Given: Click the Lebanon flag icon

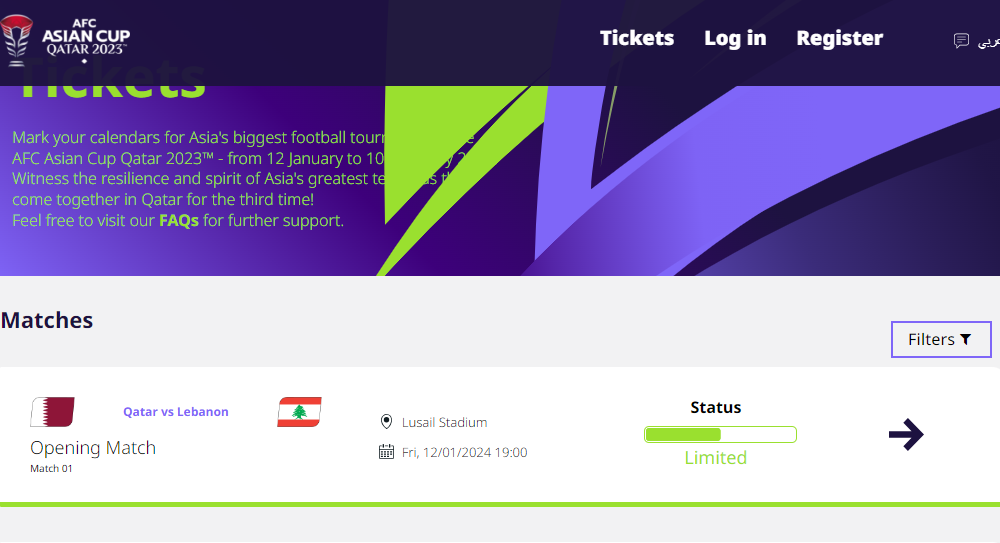Looking at the screenshot, I should [299, 412].
